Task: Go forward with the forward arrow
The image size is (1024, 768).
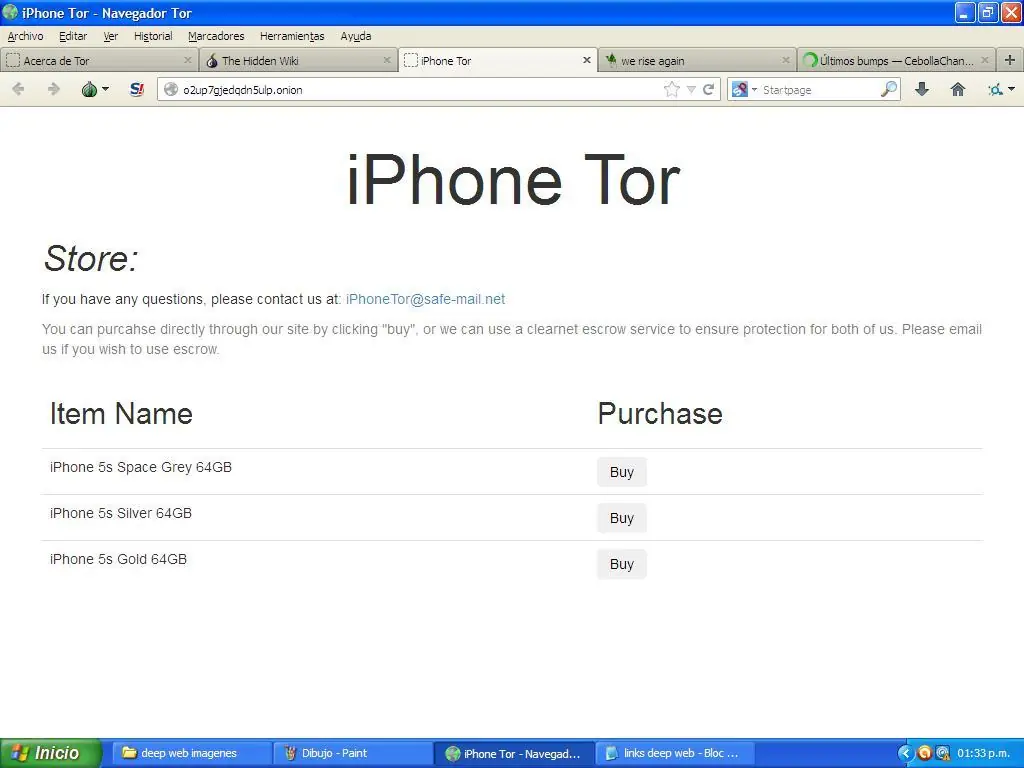Action: (x=54, y=89)
